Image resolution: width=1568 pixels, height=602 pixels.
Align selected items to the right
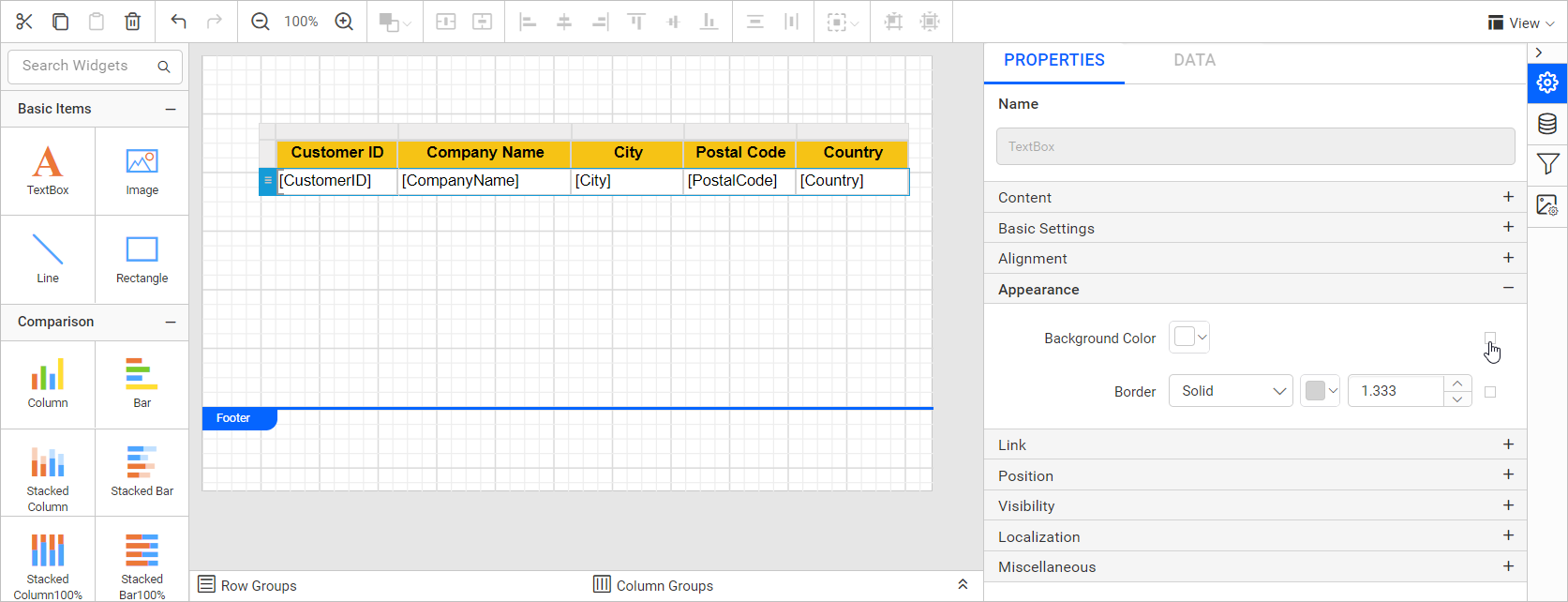click(x=600, y=22)
